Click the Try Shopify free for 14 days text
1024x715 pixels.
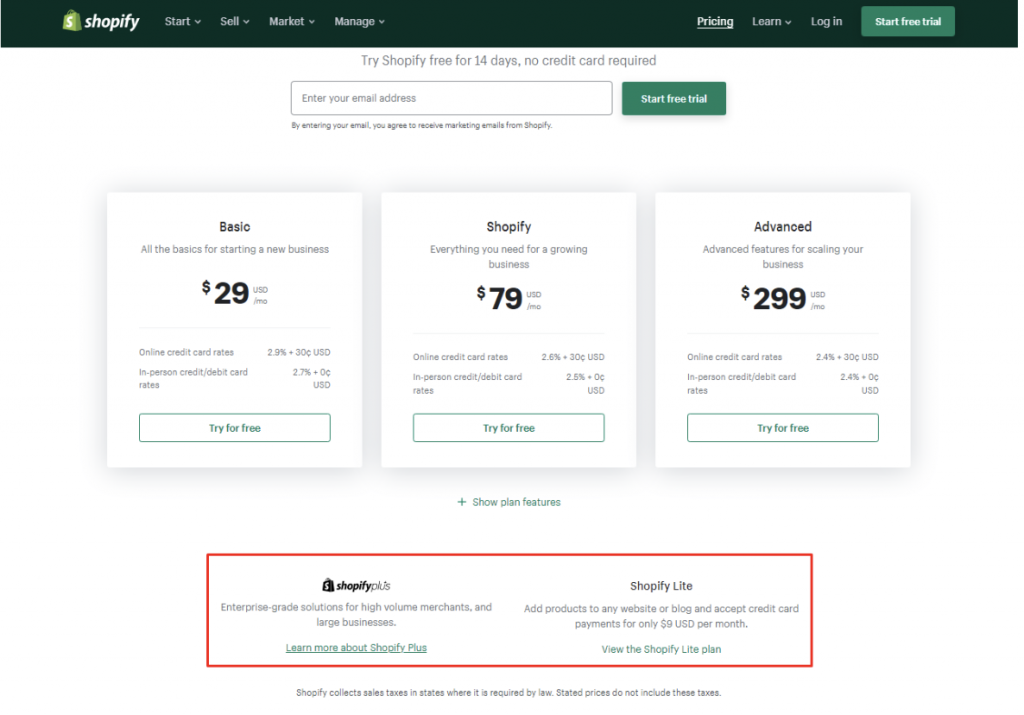508,61
